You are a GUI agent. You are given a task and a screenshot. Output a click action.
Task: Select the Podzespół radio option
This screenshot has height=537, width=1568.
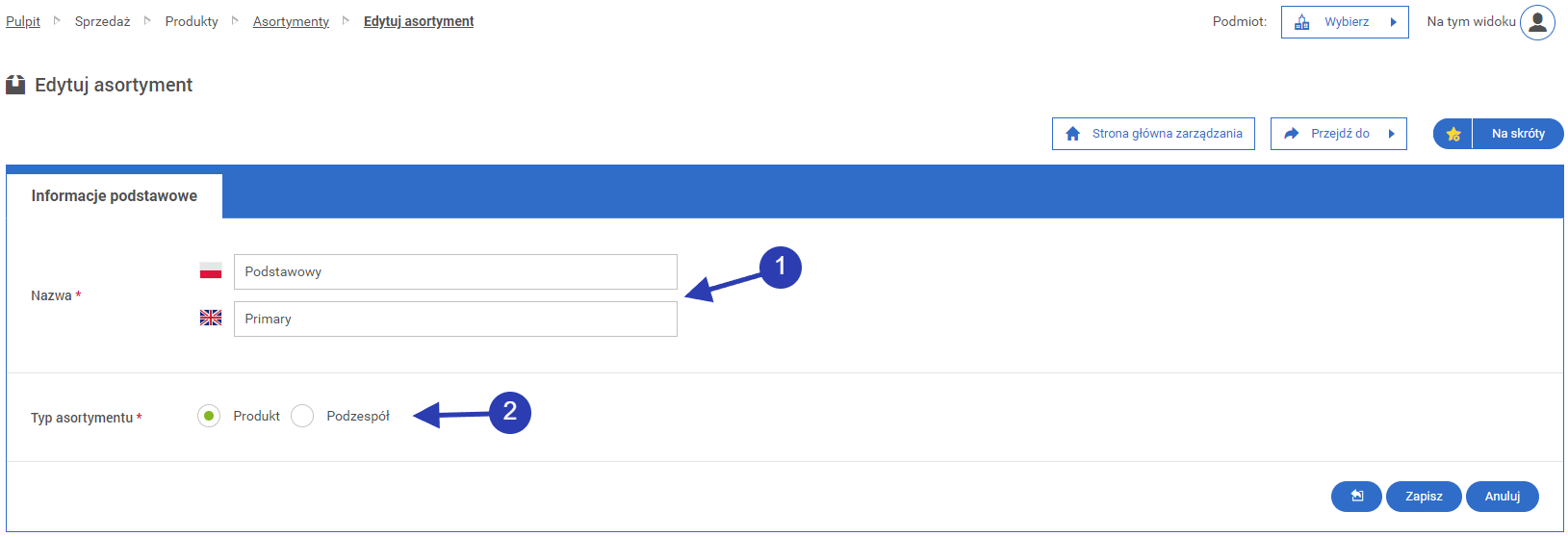302,416
